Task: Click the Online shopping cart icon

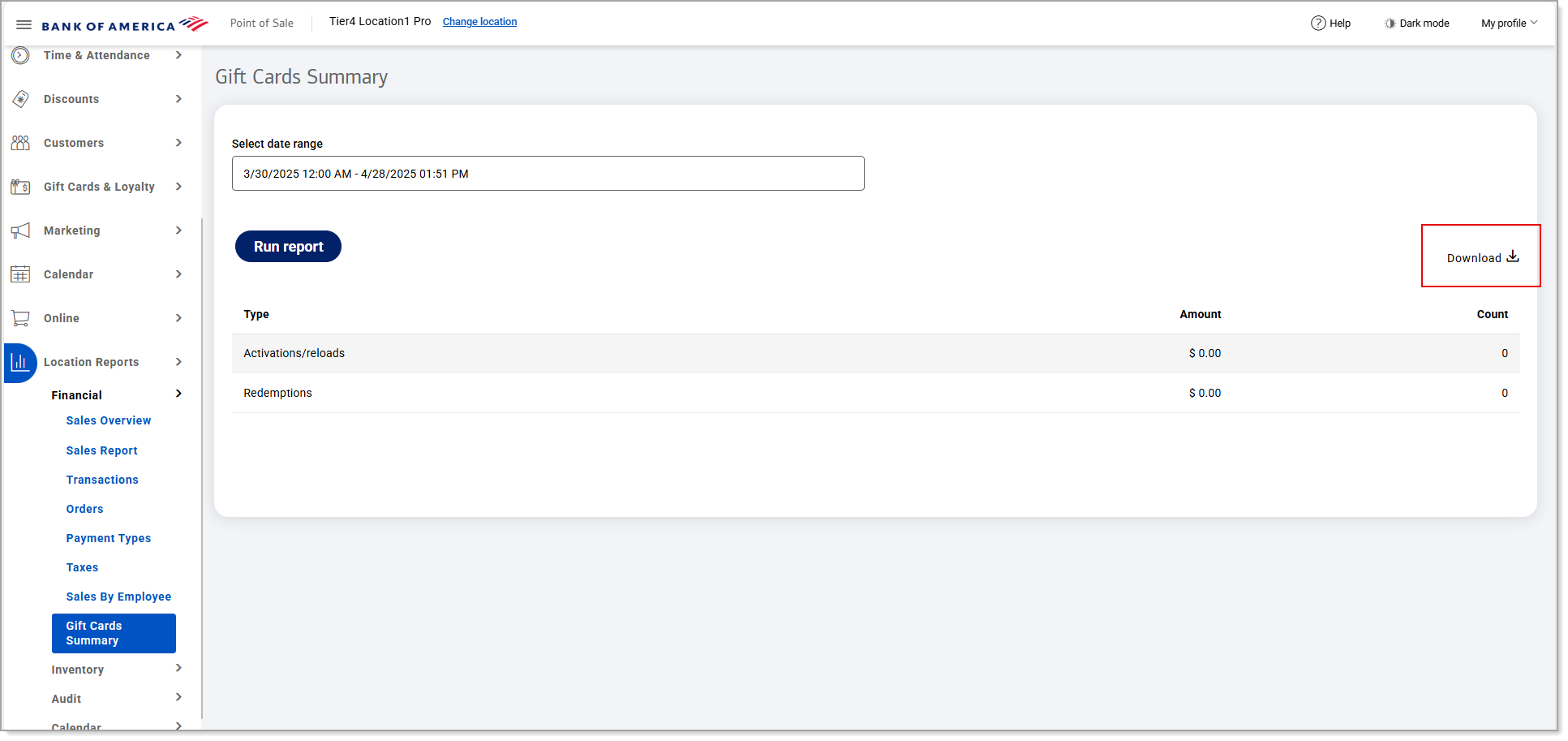Action: (x=20, y=318)
